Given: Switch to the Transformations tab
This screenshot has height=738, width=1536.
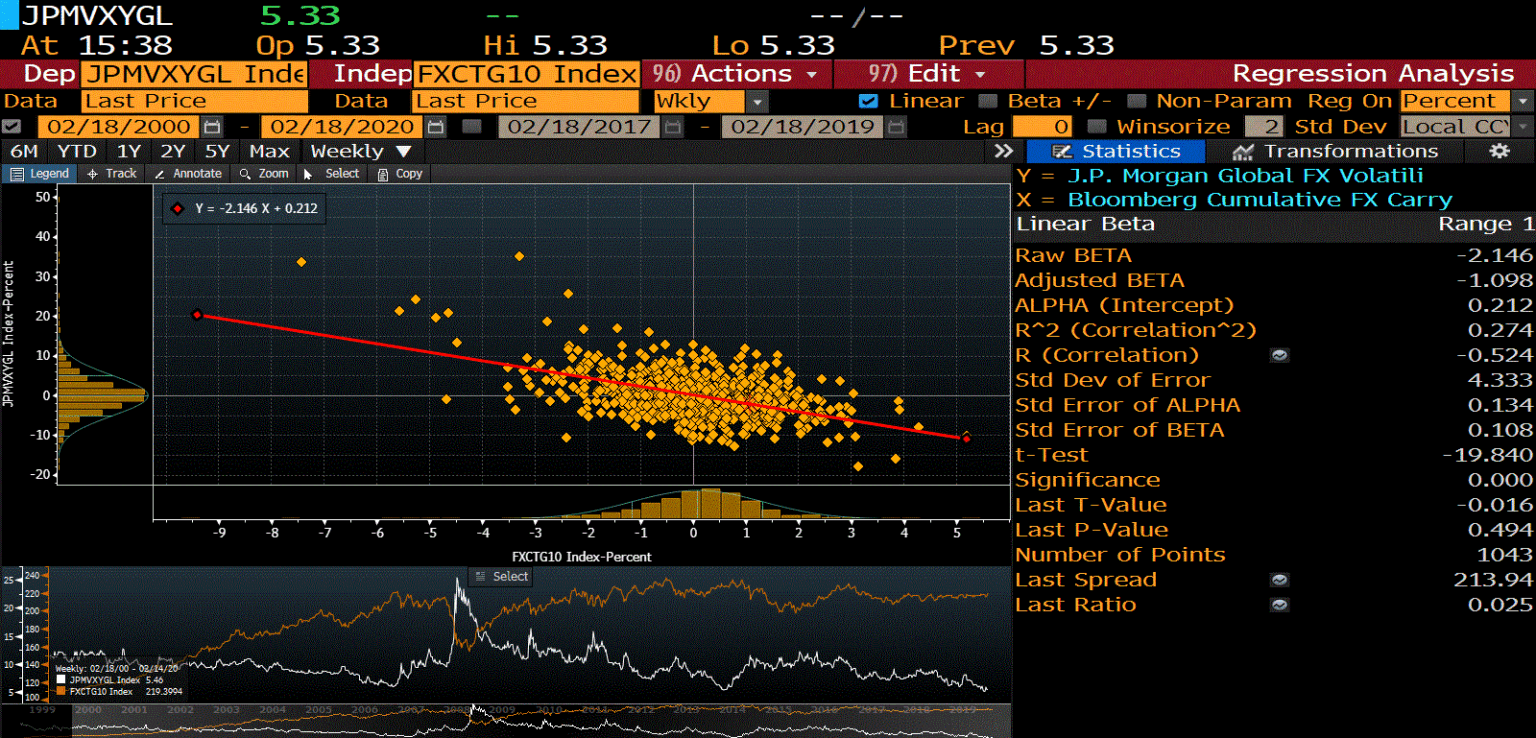Looking at the screenshot, I should [x=1335, y=151].
